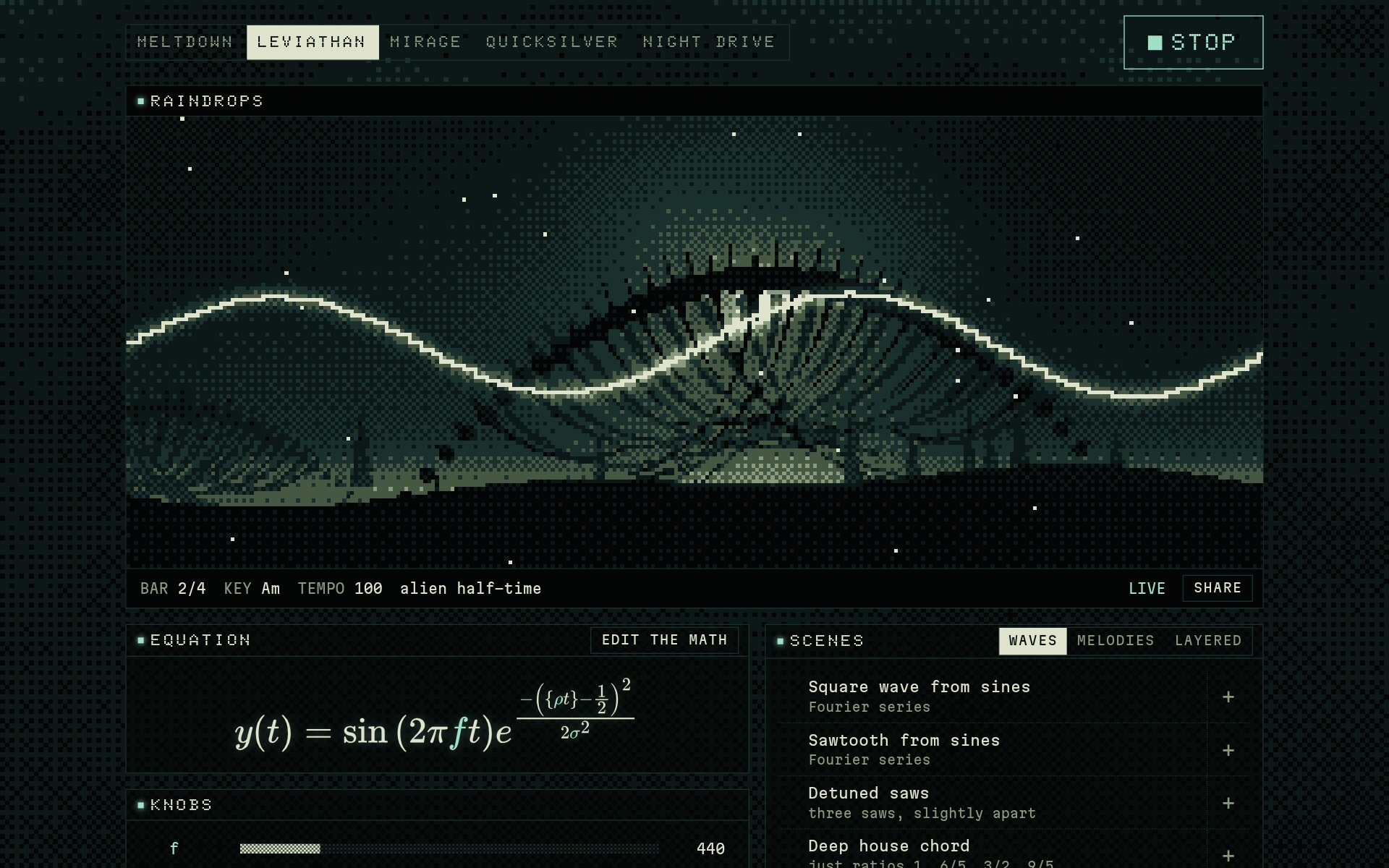Click the KEY Am status
The width and height of the screenshot is (1389, 868).
coord(252,589)
